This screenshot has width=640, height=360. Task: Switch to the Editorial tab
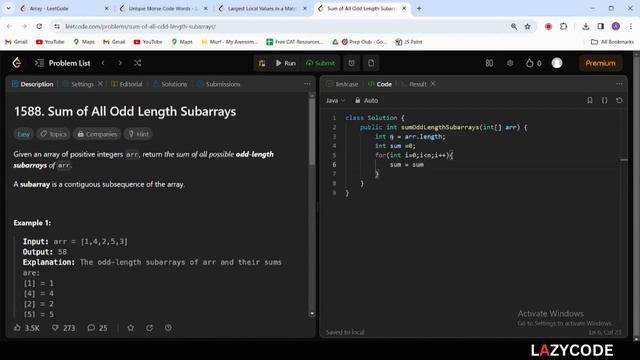tap(127, 84)
